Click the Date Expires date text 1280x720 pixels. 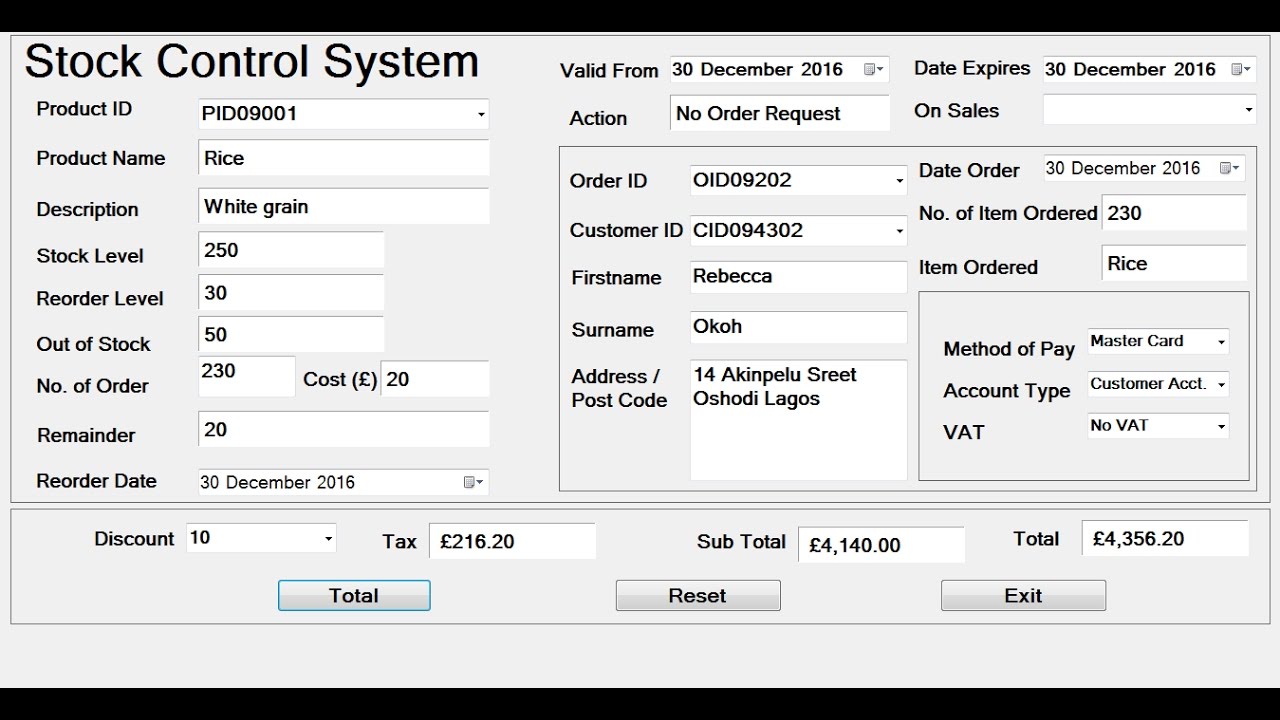click(1130, 69)
